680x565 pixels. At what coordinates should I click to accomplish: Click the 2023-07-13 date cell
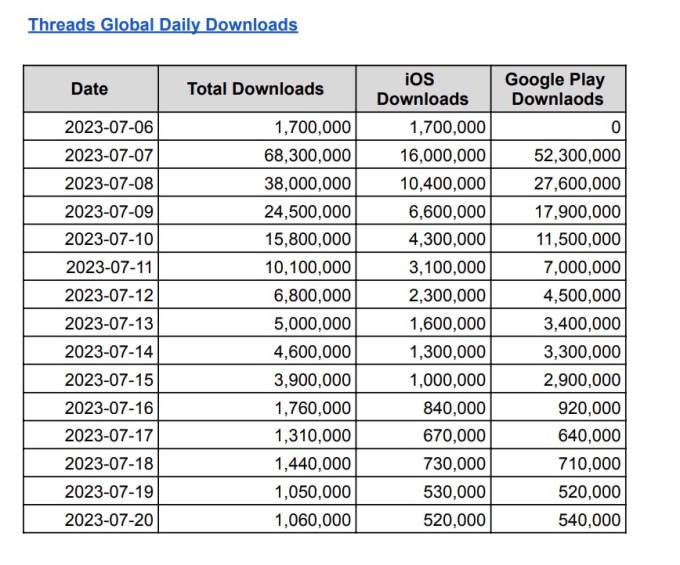tap(109, 323)
